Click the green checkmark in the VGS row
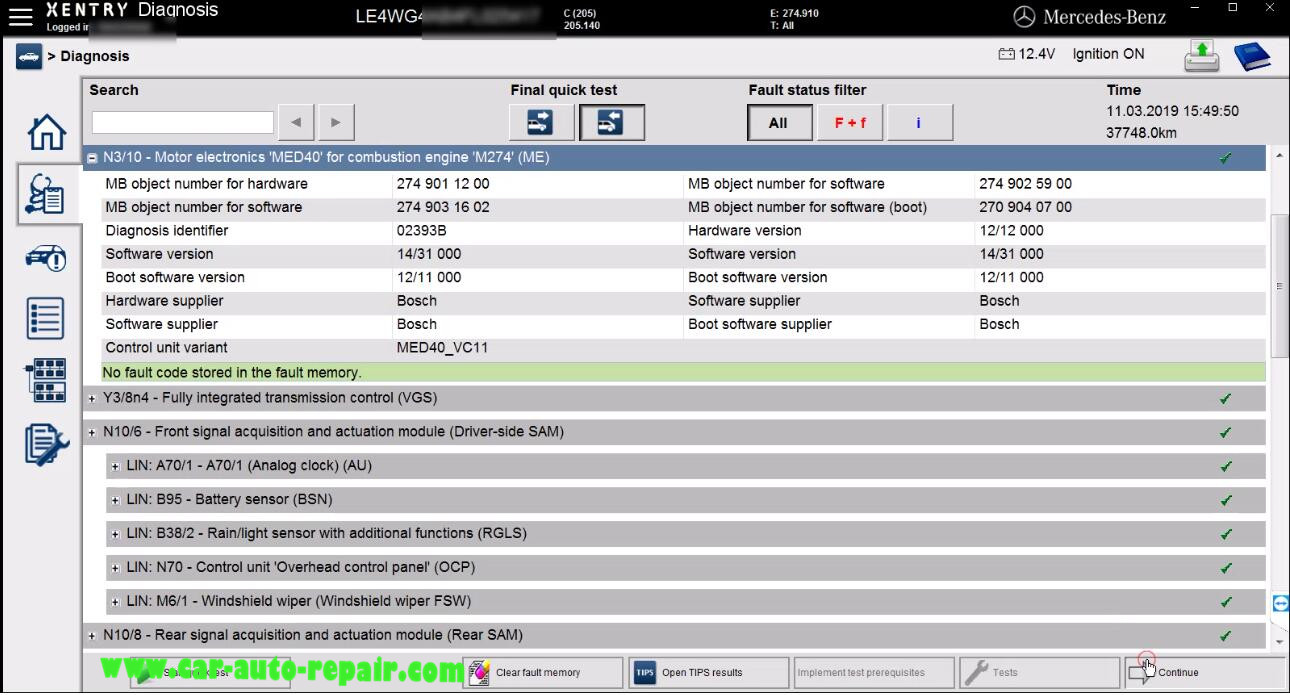Image resolution: width=1290 pixels, height=695 pixels. pyautogui.click(x=1225, y=399)
